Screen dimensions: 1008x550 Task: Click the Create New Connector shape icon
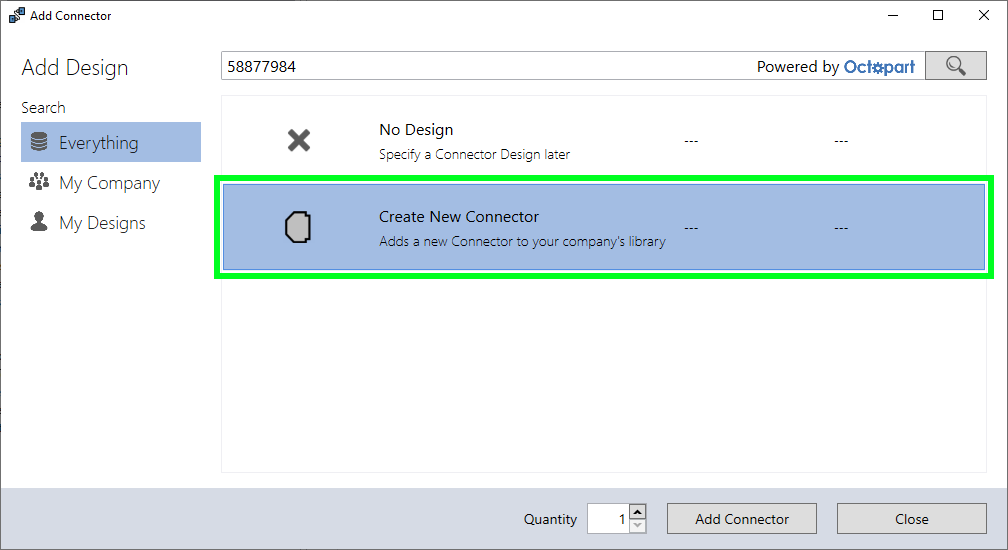tap(298, 227)
